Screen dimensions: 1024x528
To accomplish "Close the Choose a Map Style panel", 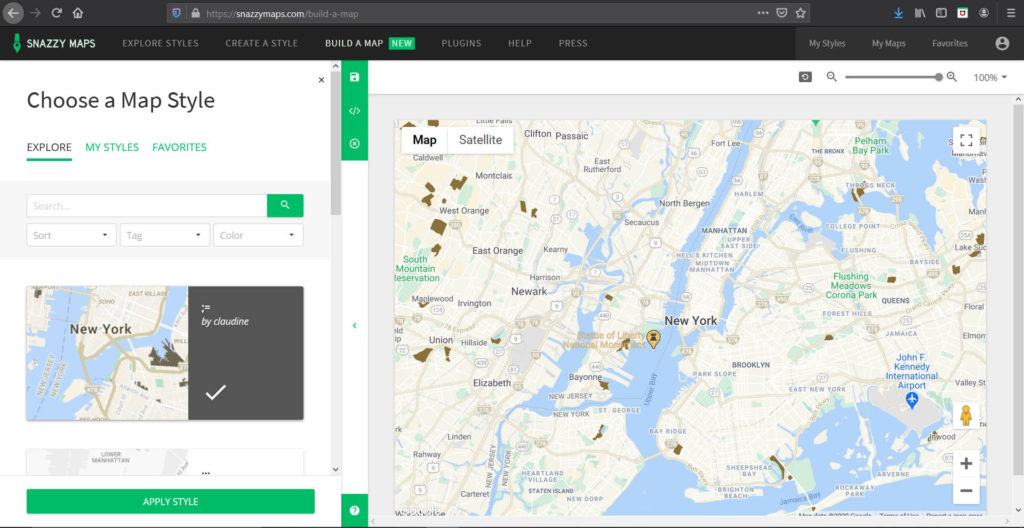I will (321, 80).
